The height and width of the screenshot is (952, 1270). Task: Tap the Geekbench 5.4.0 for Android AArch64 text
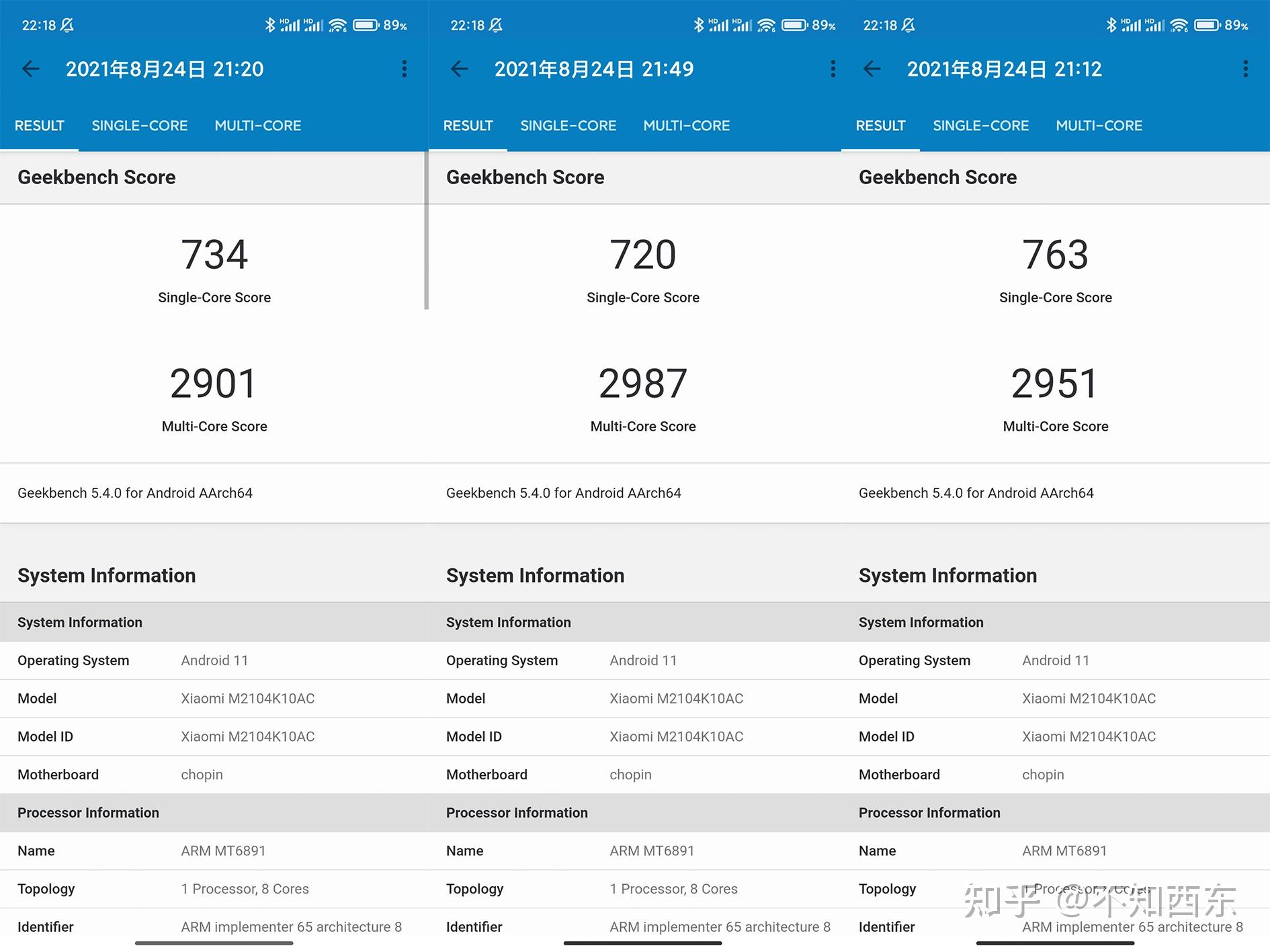tap(134, 492)
